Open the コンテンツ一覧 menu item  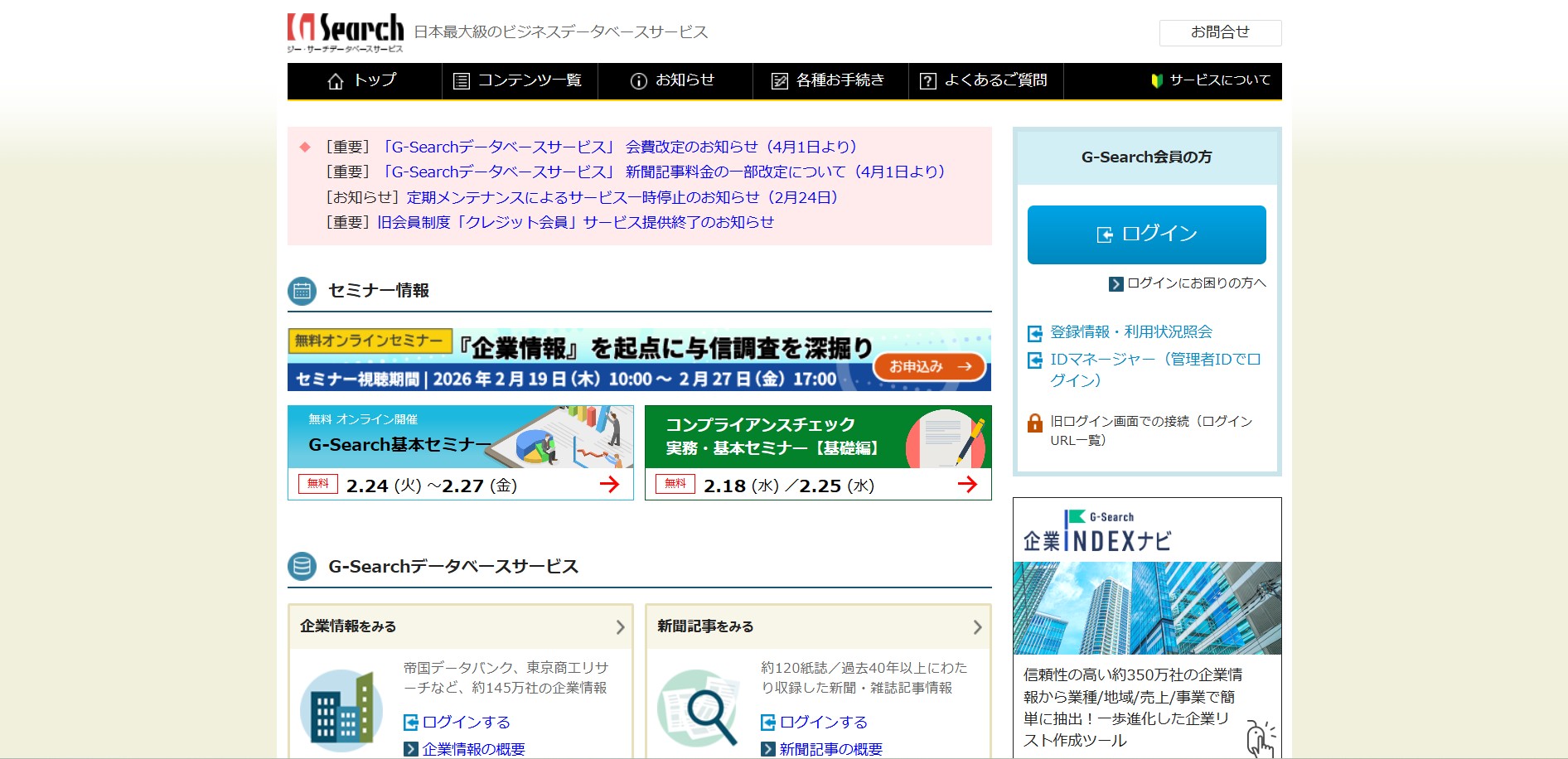520,81
